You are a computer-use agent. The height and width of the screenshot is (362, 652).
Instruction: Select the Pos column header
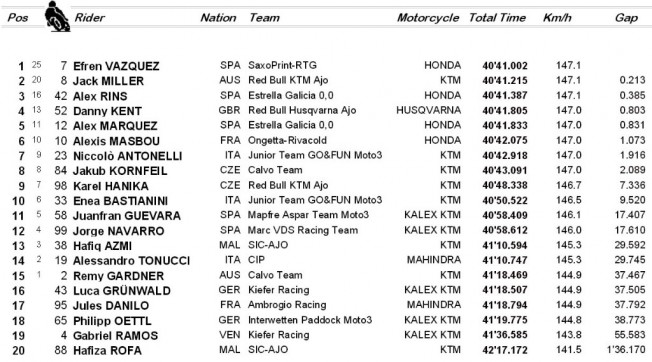pos(18,18)
